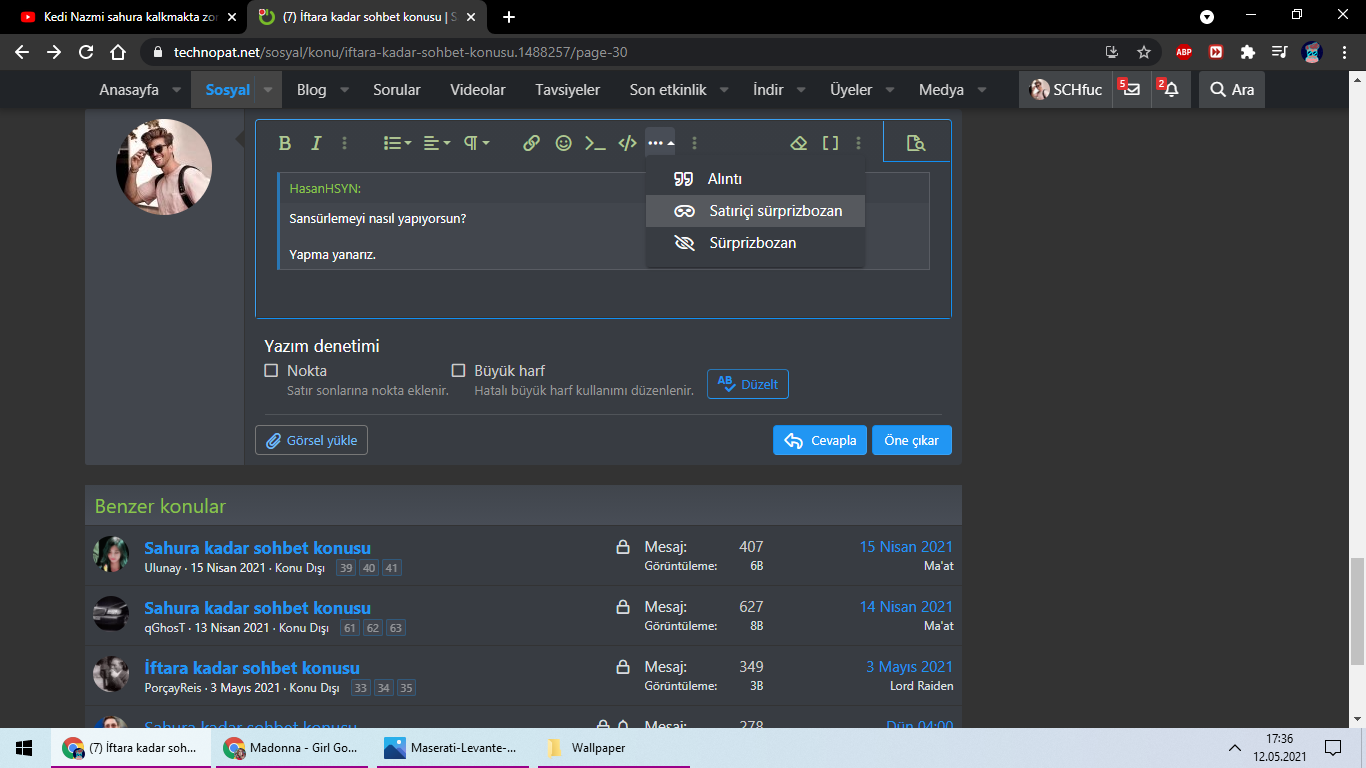Screen dimensions: 1366x768
Task: Apply italic formatting in the editor
Action: pyautogui.click(x=316, y=143)
